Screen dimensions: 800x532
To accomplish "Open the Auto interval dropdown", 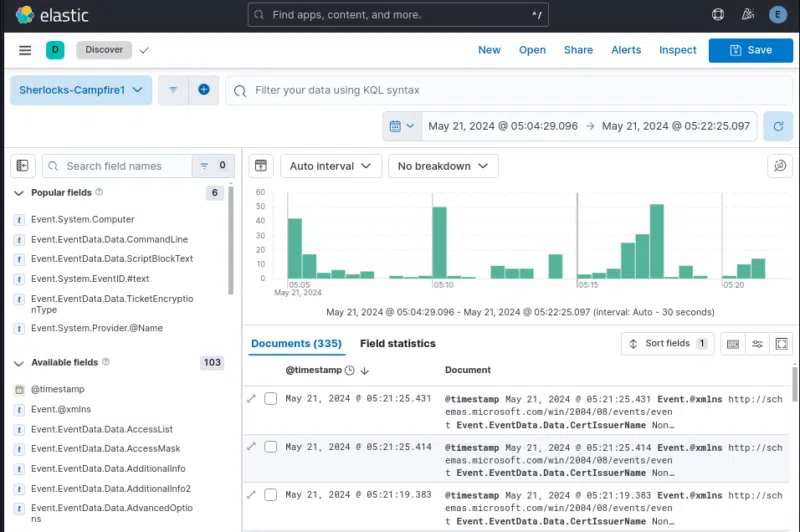I will coord(330,166).
